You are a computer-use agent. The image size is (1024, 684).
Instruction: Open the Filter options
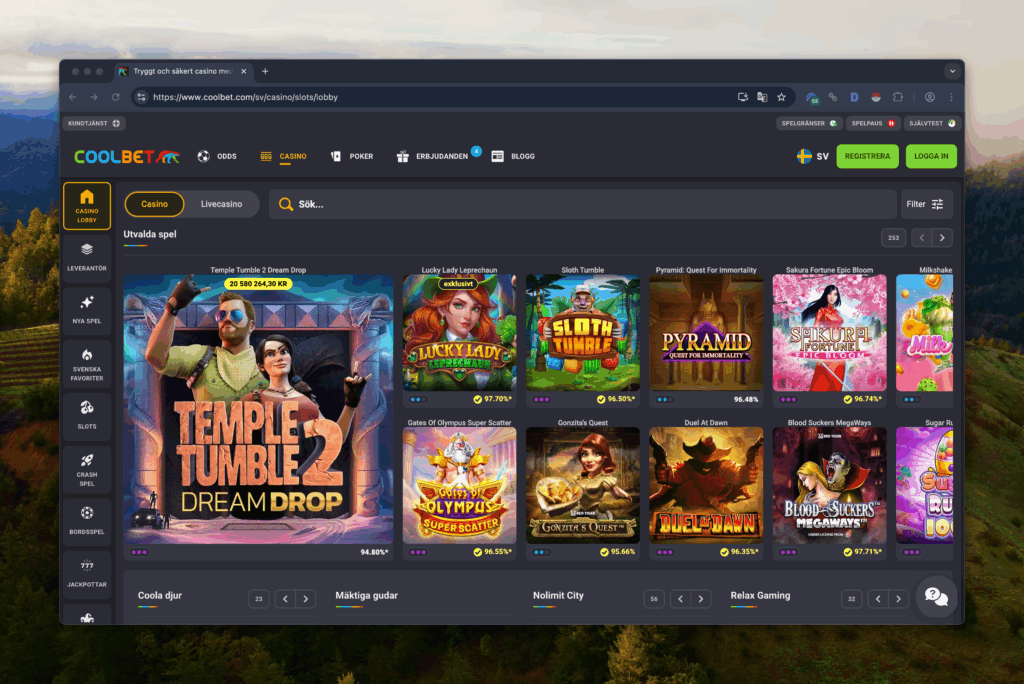click(925, 204)
